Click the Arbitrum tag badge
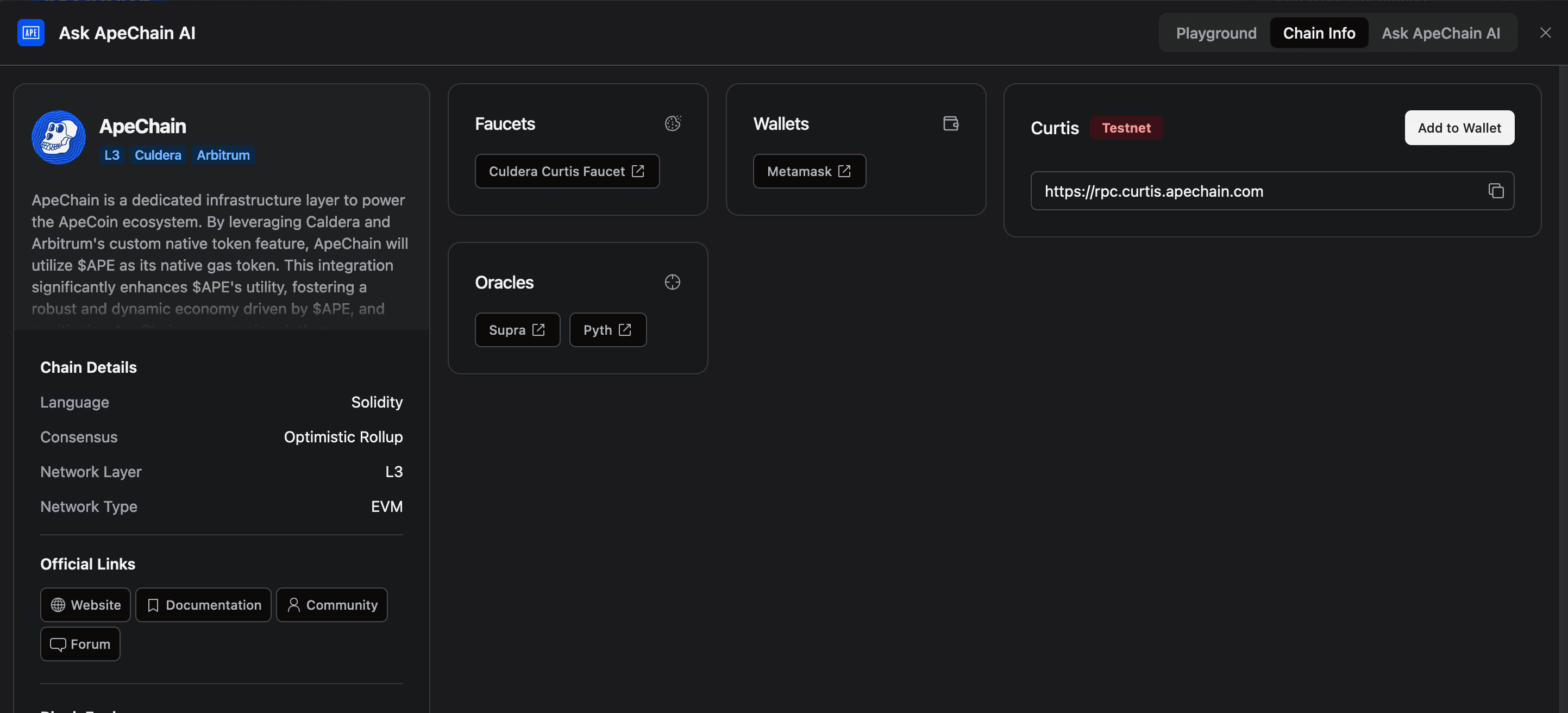The image size is (1568, 713). [x=223, y=155]
